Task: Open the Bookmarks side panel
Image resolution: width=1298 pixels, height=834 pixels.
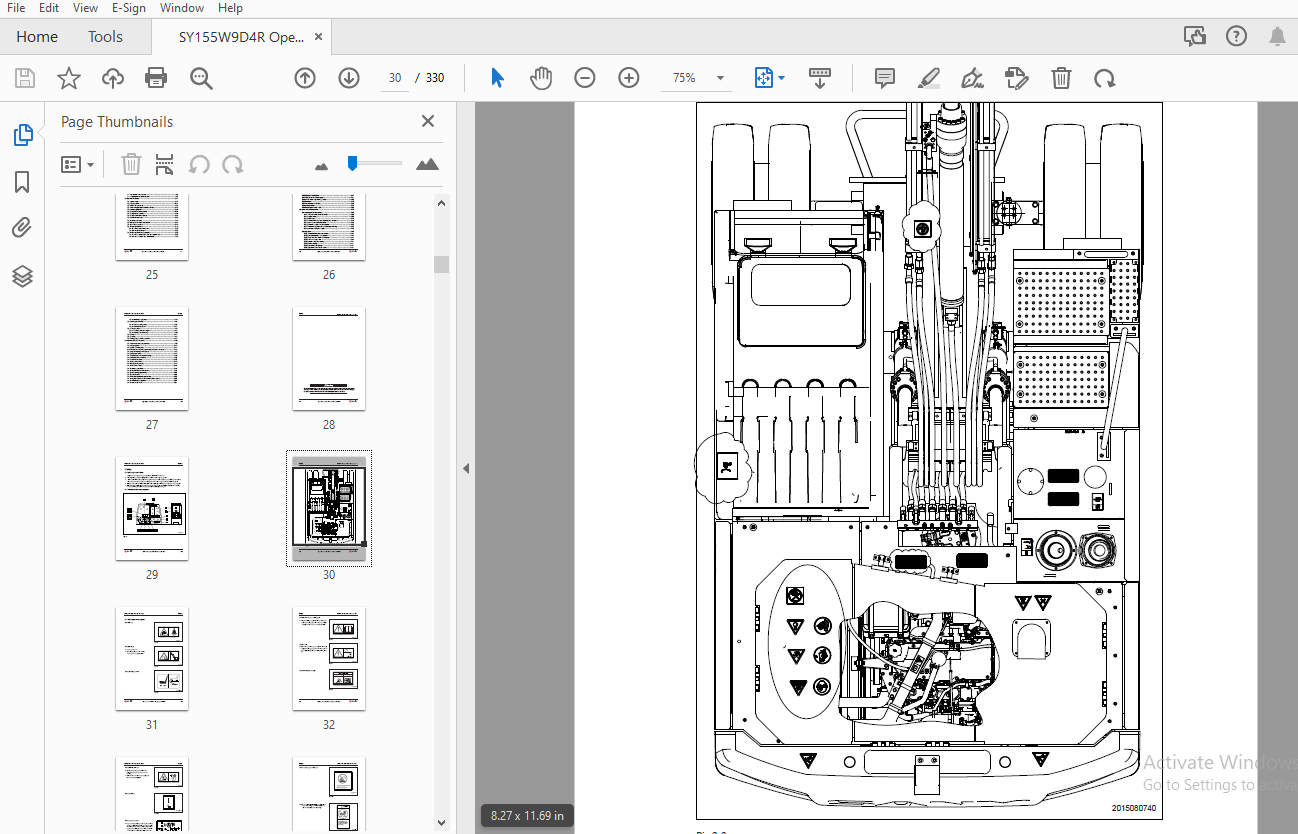Action: (x=22, y=182)
